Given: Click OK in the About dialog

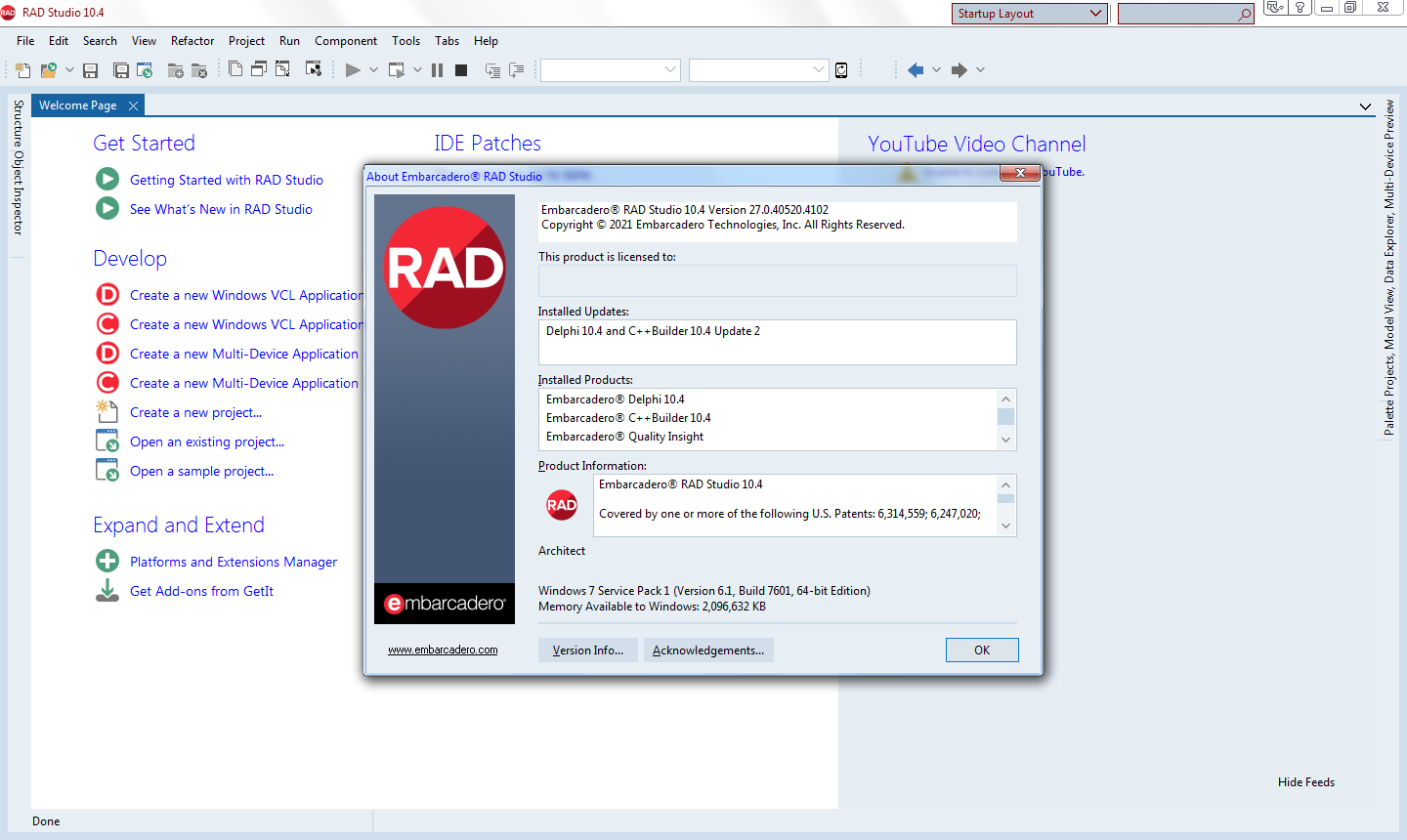Looking at the screenshot, I should click(982, 651).
